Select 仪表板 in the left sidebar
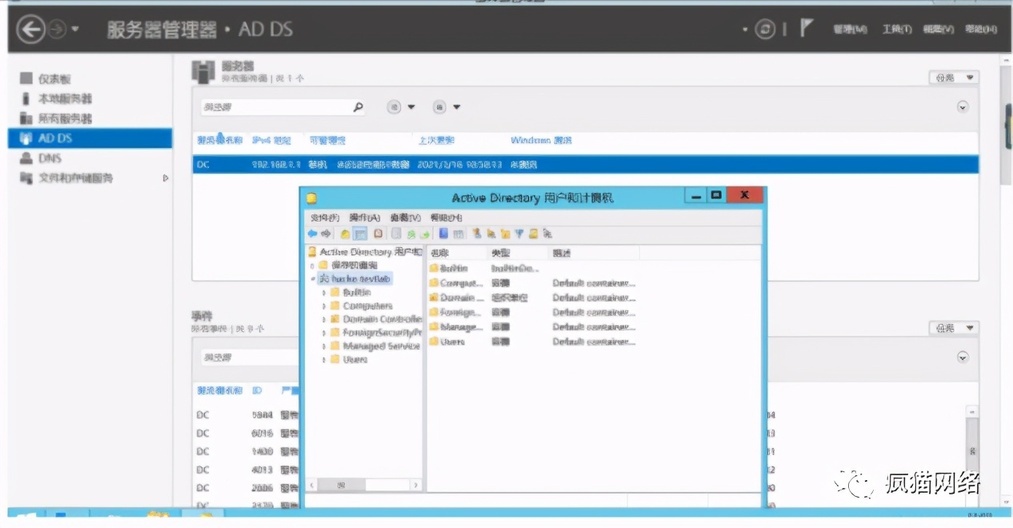Screen dimensions: 1013x528 pyautogui.click(x=54, y=79)
